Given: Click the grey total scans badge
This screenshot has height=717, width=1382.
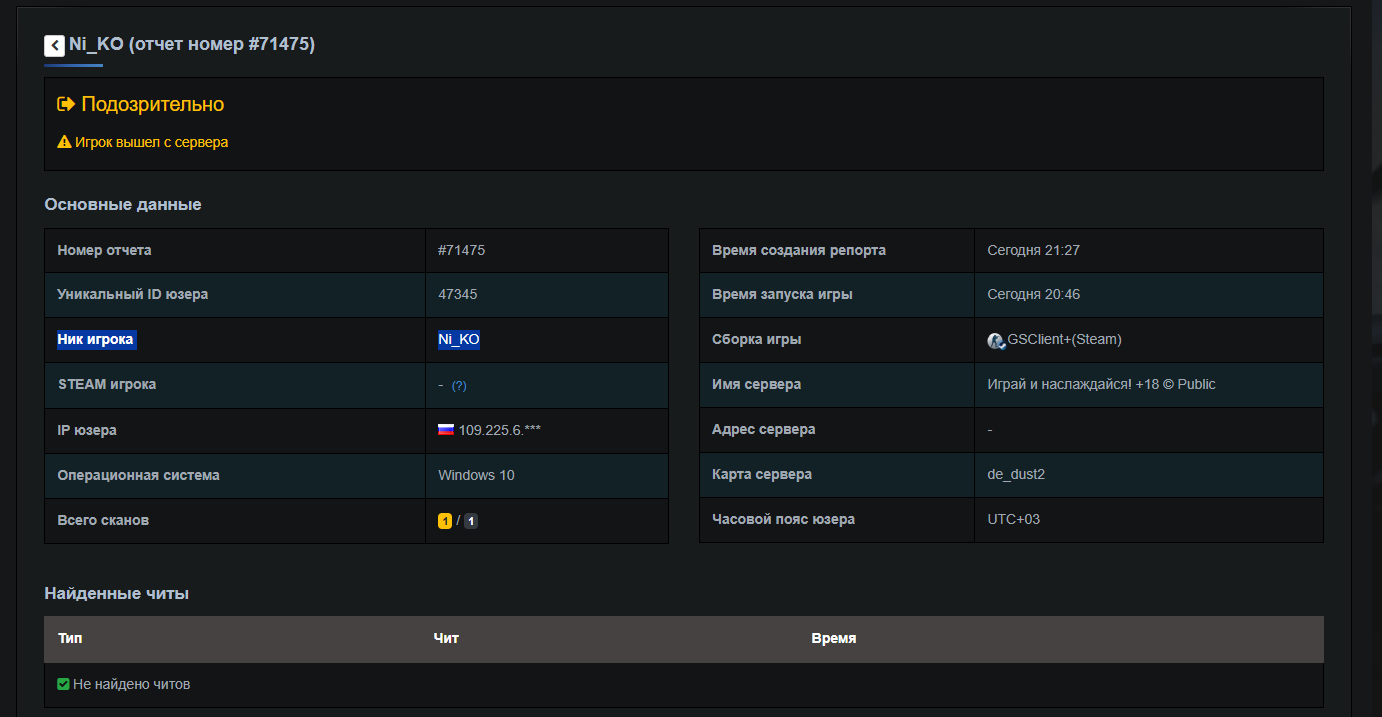Looking at the screenshot, I should coord(471,521).
